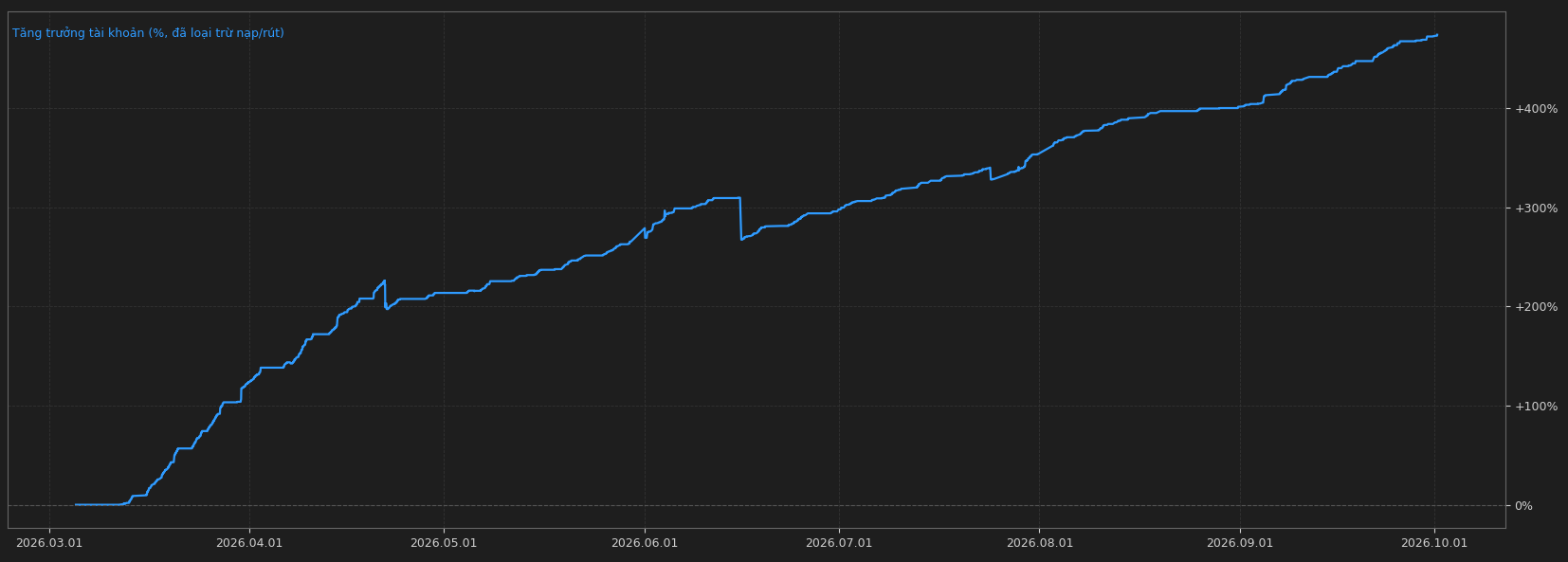This screenshot has height=562, width=1568.
Task: Click the +200% axis label
Action: coord(1536,307)
